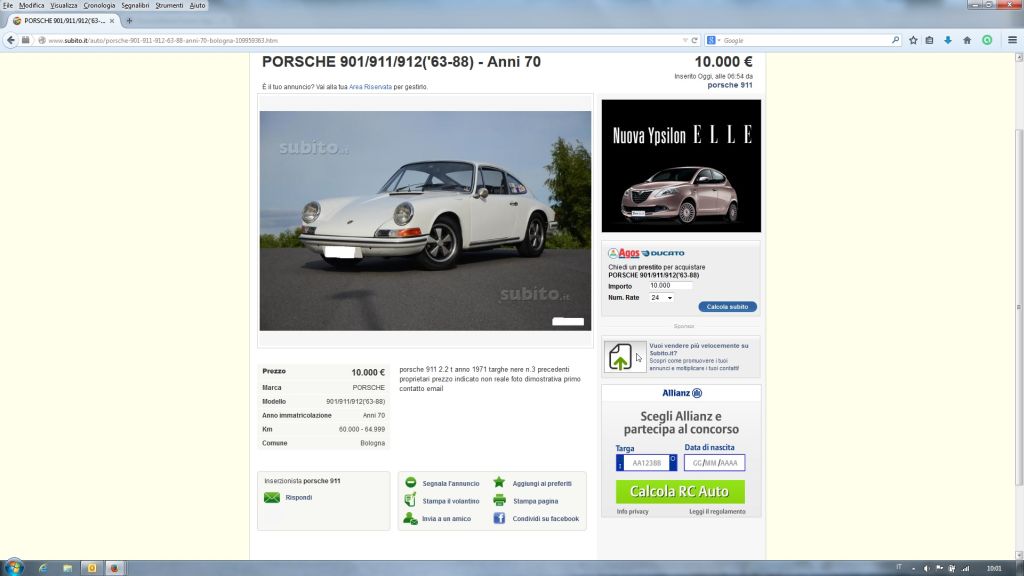
Task: Open the Windows Start button
Action: point(13,568)
